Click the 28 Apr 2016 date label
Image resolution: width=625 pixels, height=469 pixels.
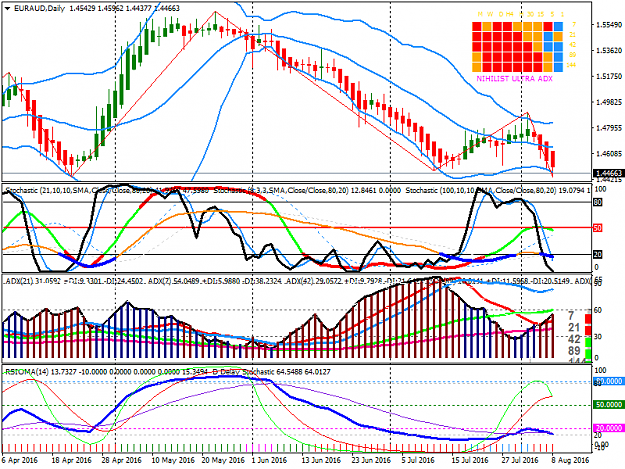point(122,460)
